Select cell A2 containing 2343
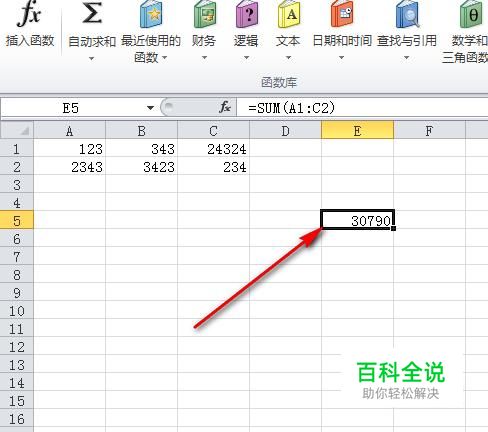The height and width of the screenshot is (432, 488). coord(69,167)
